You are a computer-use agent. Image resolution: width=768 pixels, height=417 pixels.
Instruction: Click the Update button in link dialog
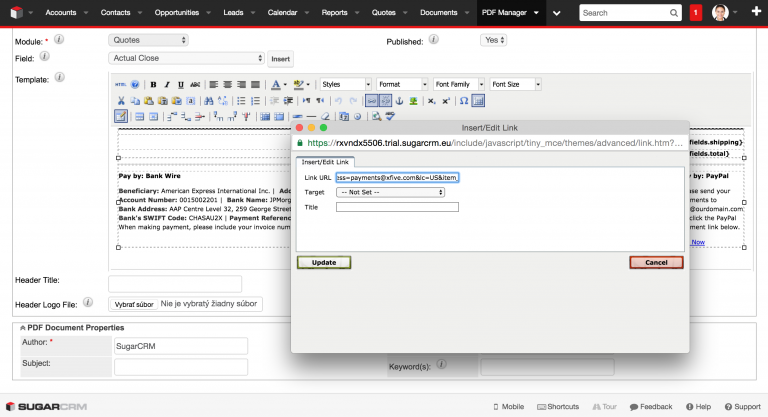point(324,263)
